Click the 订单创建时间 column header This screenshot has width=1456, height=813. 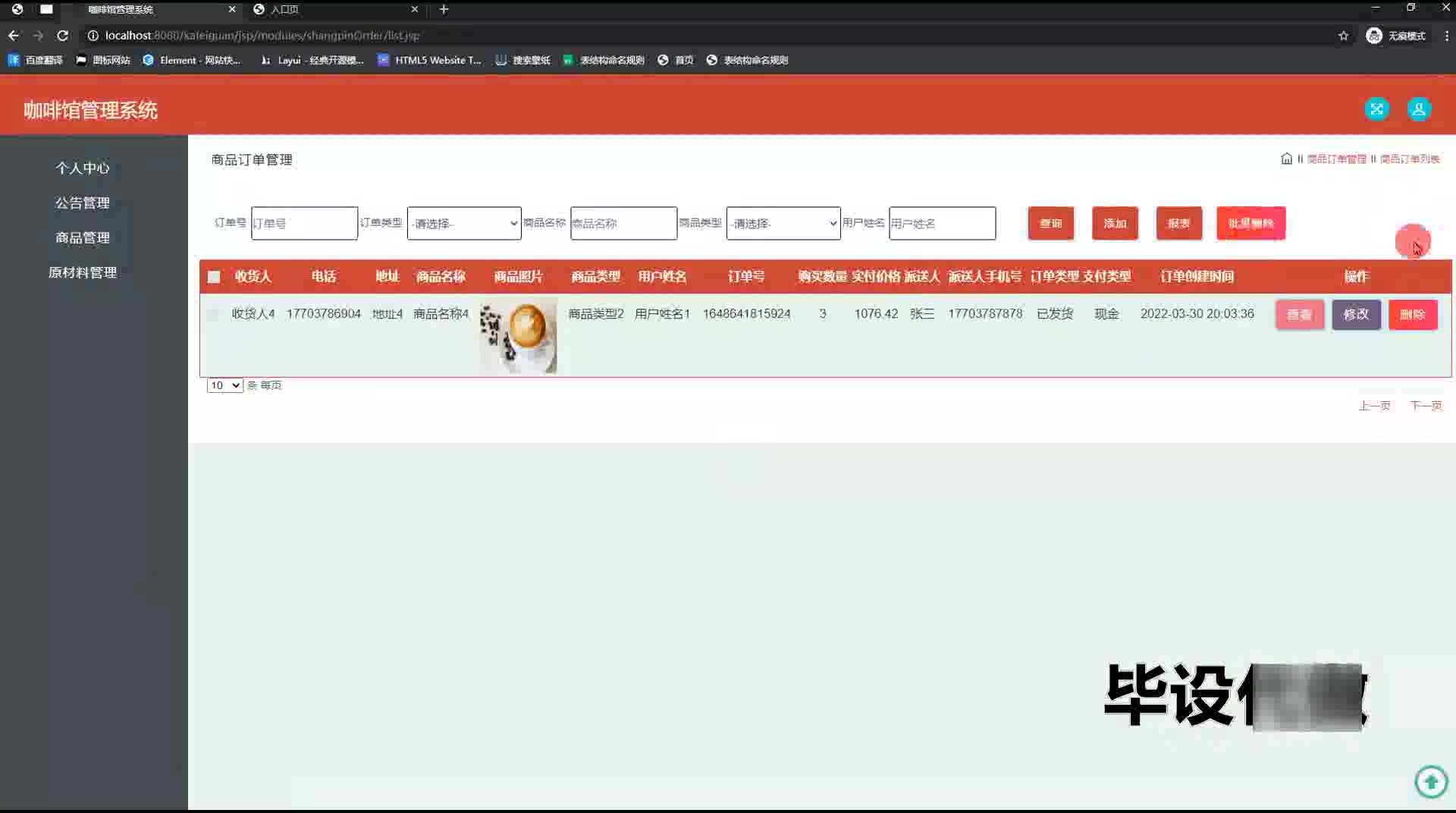tap(1197, 277)
